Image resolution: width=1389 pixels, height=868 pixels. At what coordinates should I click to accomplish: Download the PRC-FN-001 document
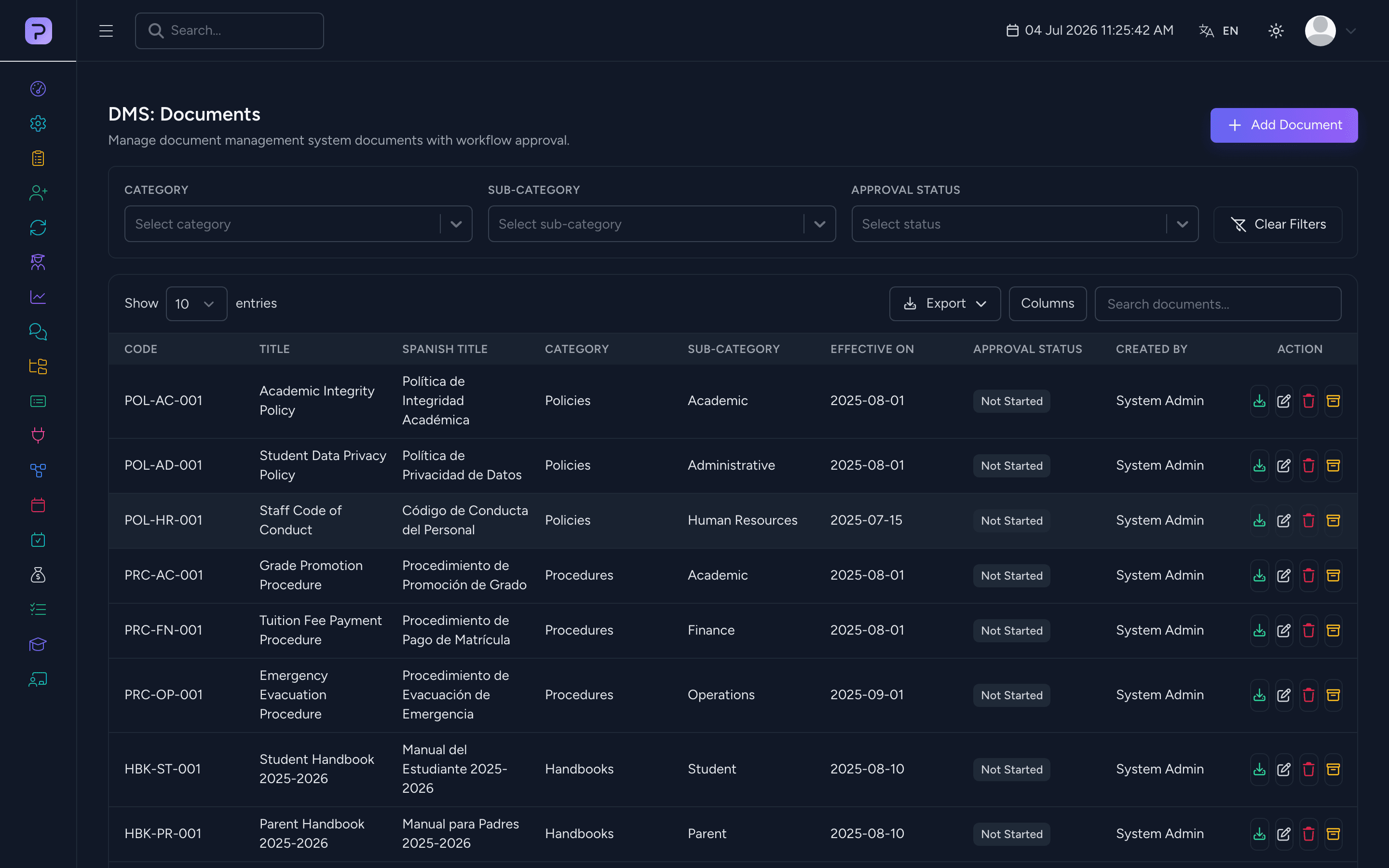1259,630
